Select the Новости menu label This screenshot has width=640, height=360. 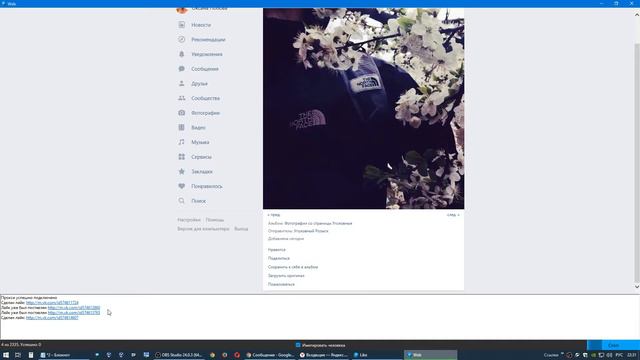point(201,25)
